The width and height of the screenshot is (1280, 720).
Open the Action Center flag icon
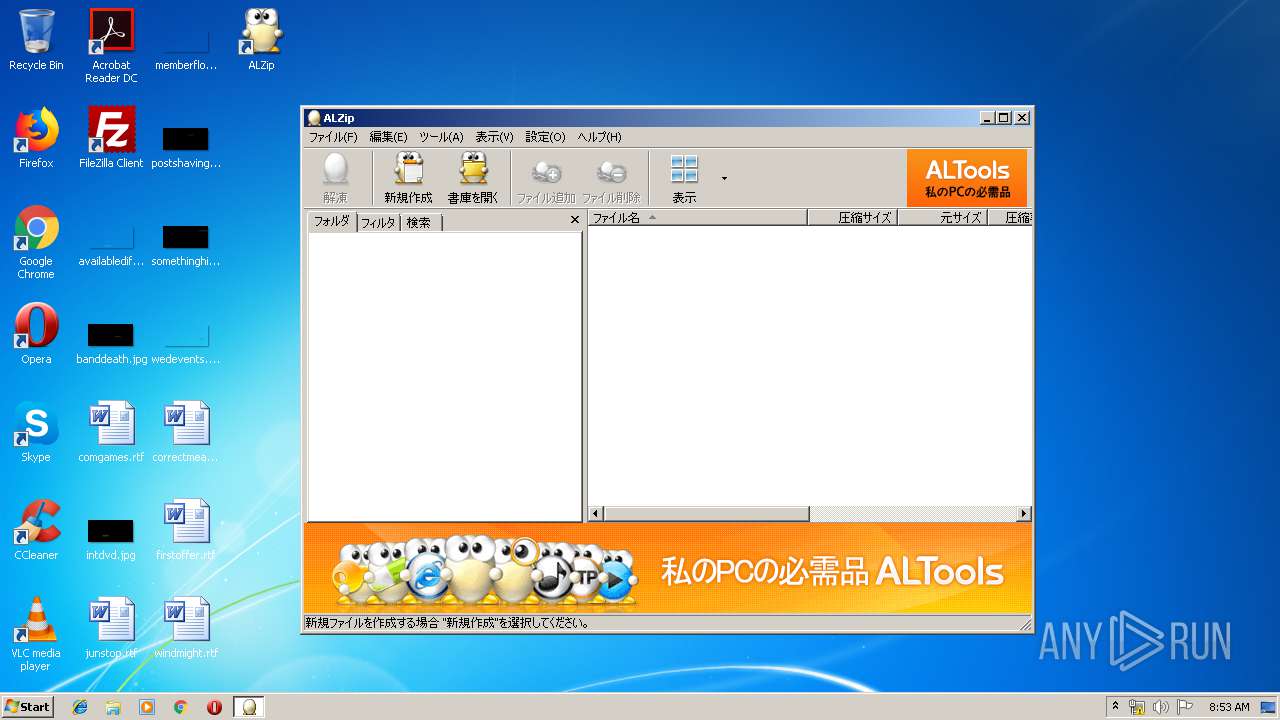tap(1185, 707)
